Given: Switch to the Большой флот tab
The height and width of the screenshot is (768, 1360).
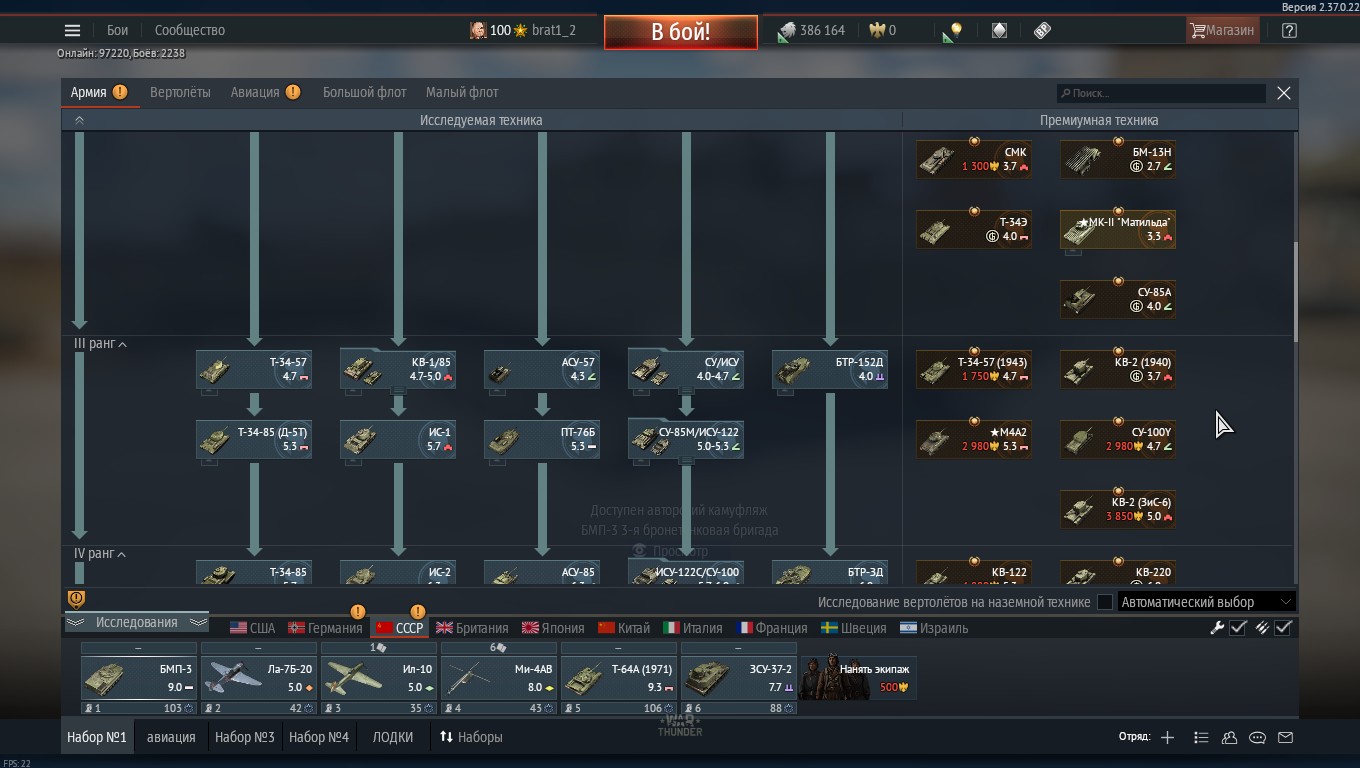Looking at the screenshot, I should pos(364,92).
